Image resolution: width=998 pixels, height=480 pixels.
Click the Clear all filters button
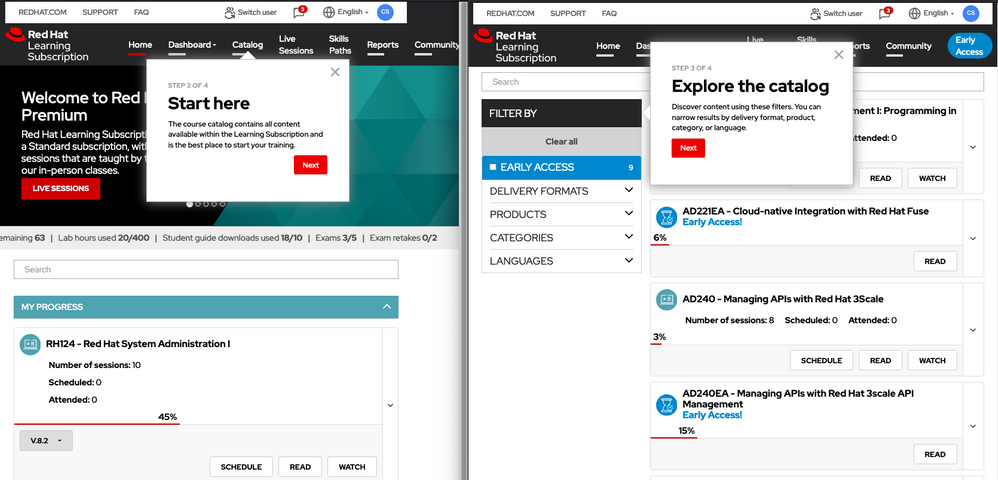(x=560, y=142)
